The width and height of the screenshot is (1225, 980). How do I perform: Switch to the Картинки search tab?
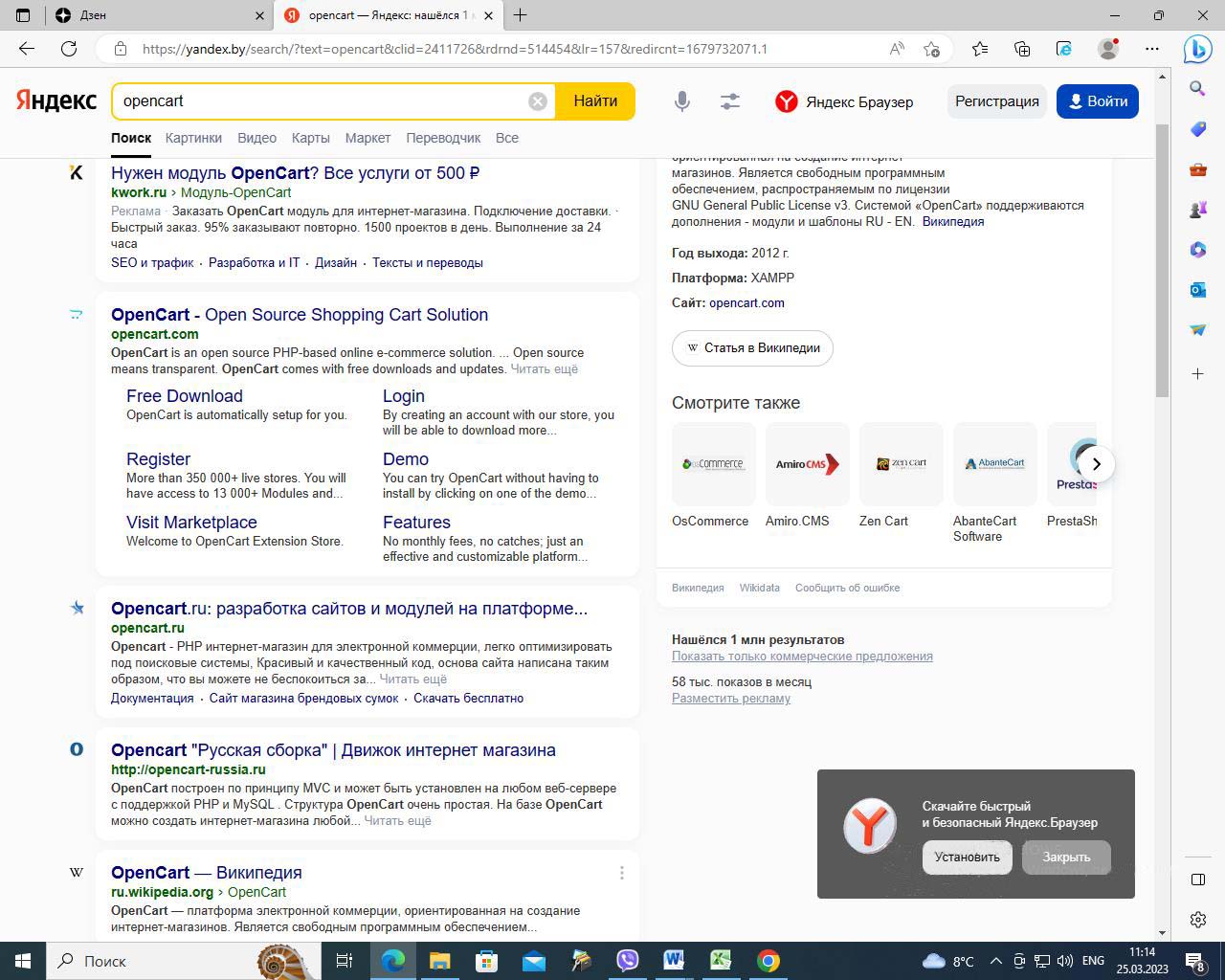tap(193, 138)
